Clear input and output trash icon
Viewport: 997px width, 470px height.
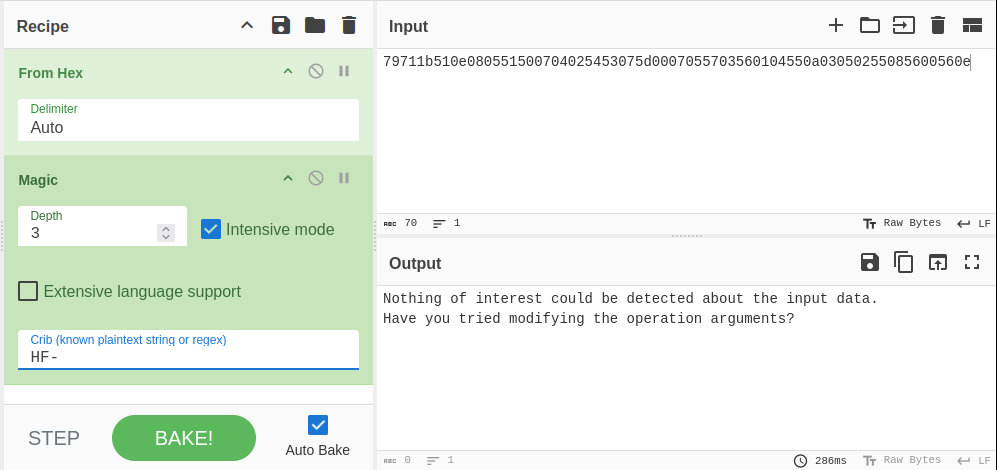click(938, 25)
